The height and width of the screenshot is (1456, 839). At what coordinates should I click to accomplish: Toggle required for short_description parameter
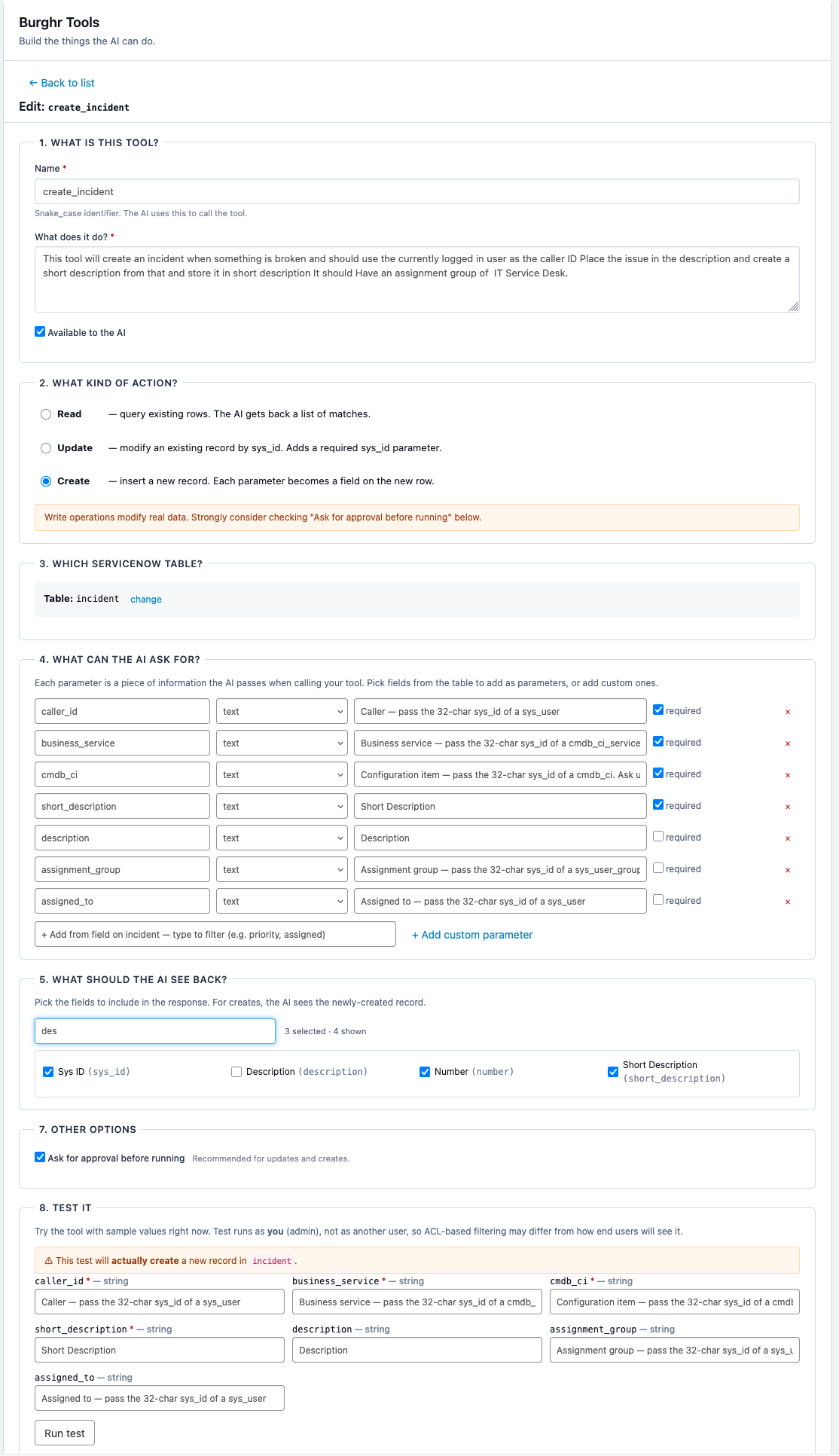pos(658,804)
